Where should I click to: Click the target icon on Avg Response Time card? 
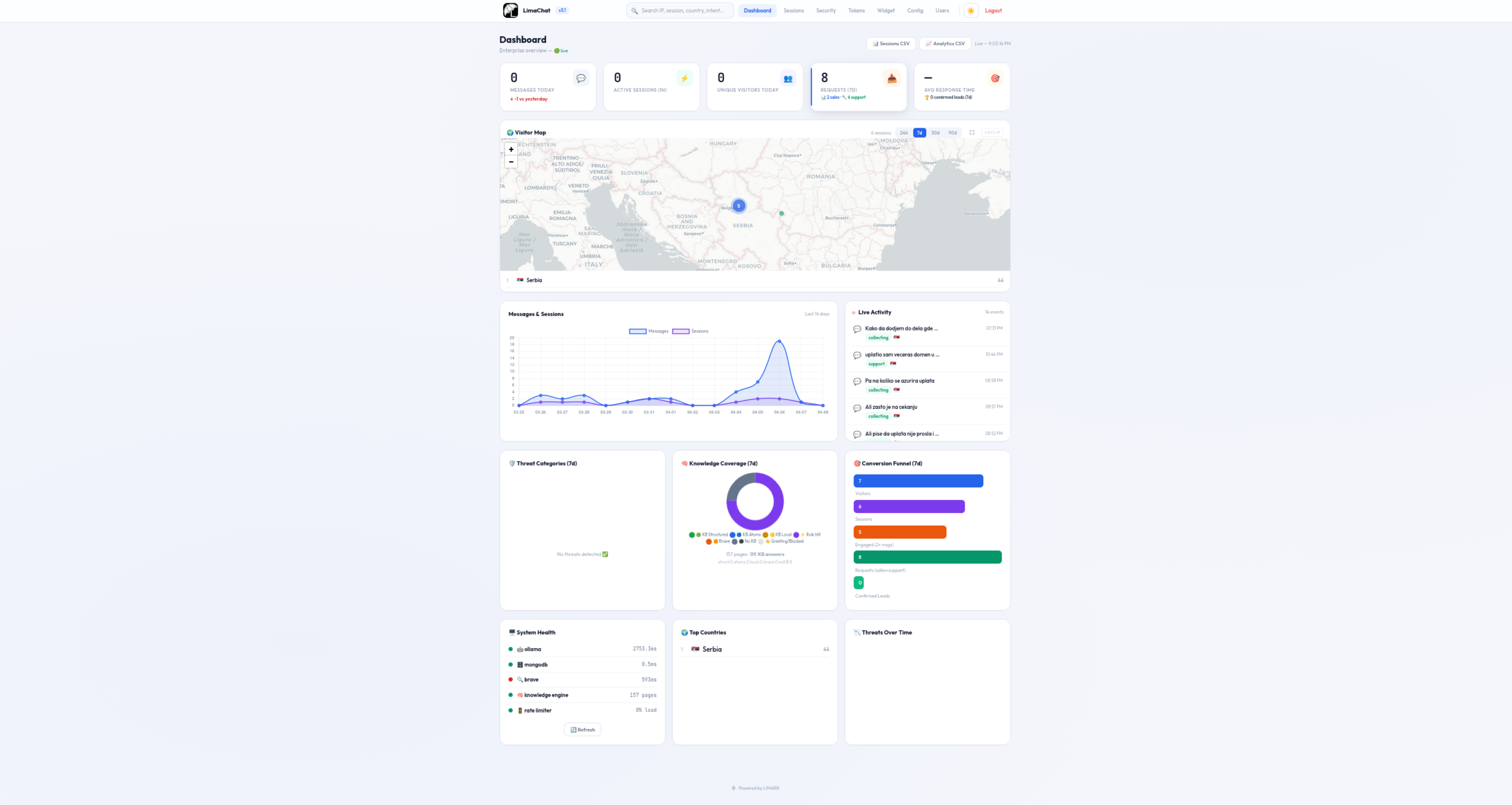coord(995,78)
